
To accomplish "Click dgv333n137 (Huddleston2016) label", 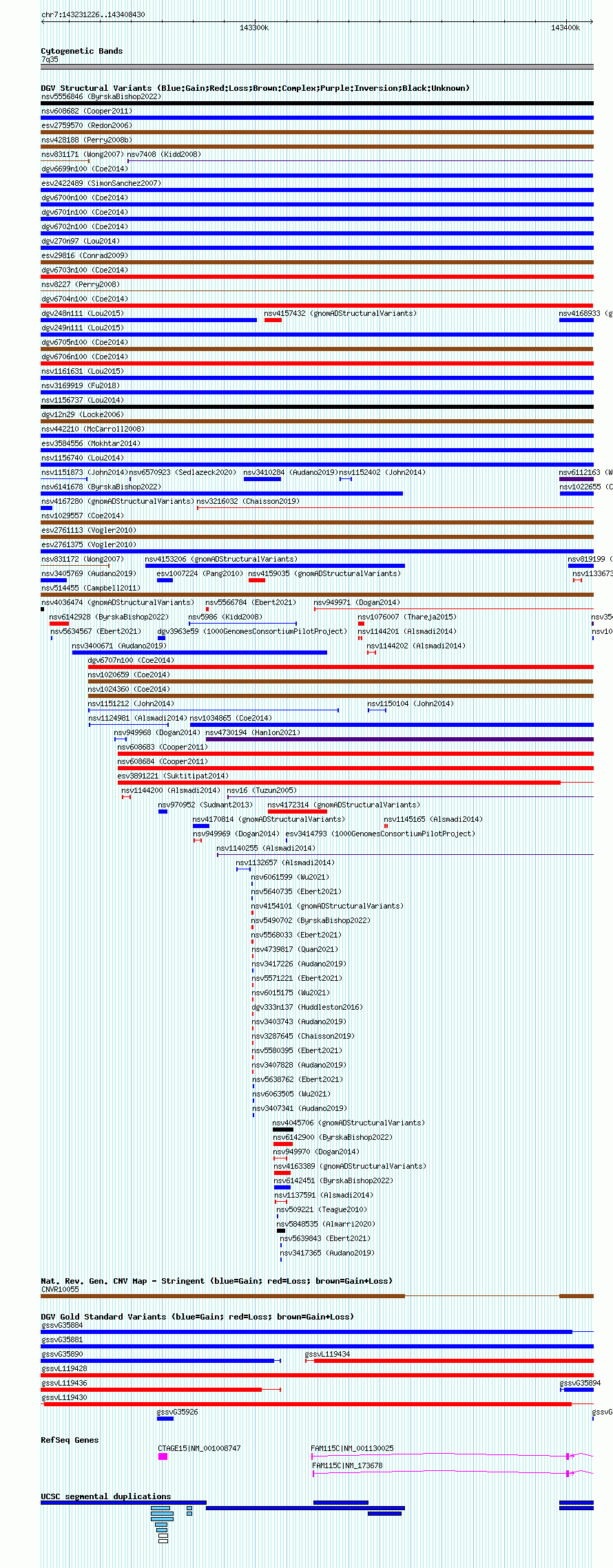I will [307, 1007].
